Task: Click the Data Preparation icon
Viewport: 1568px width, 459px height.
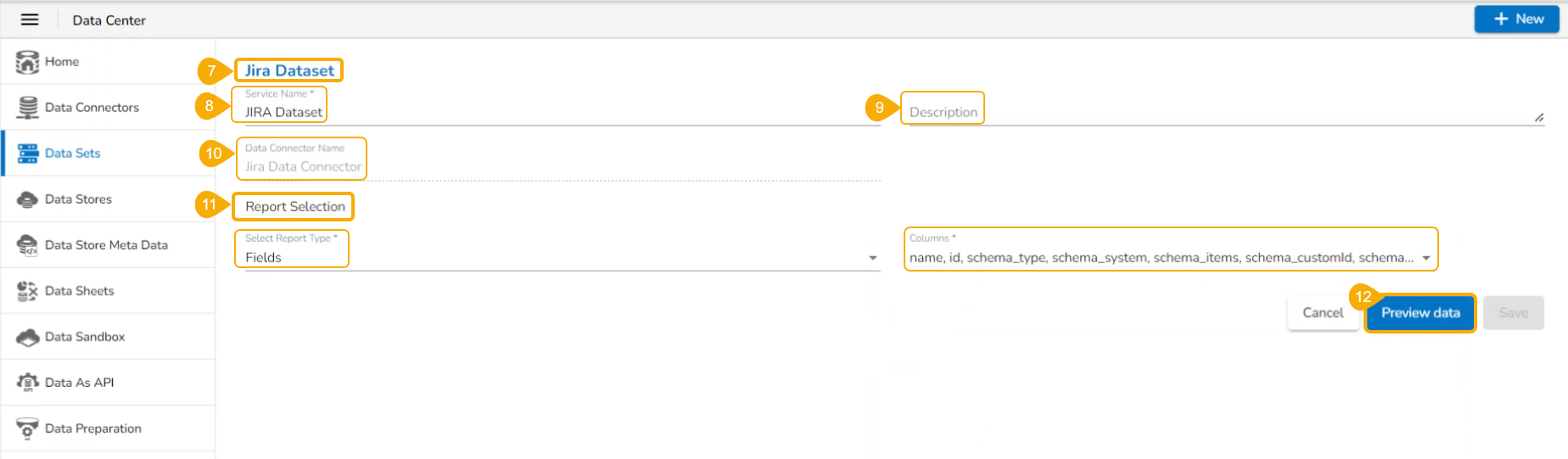Action: click(x=28, y=428)
